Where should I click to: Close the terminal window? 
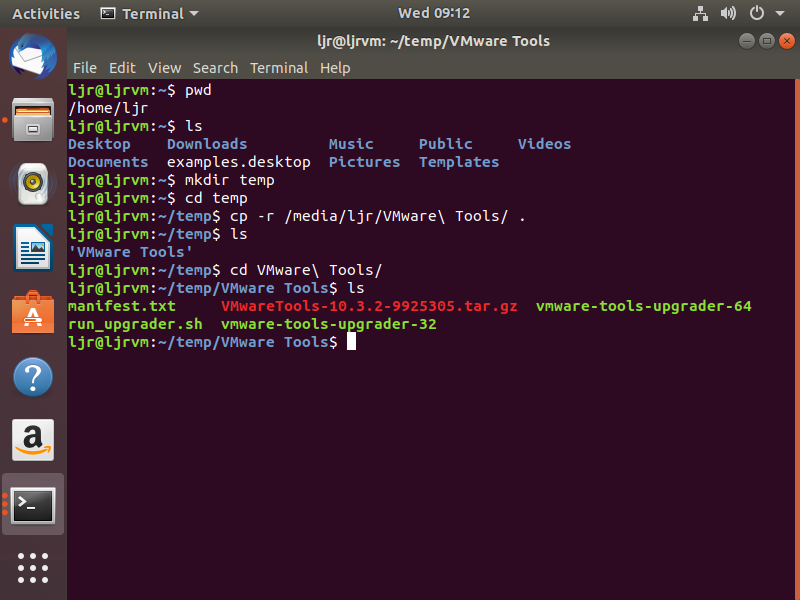787,41
